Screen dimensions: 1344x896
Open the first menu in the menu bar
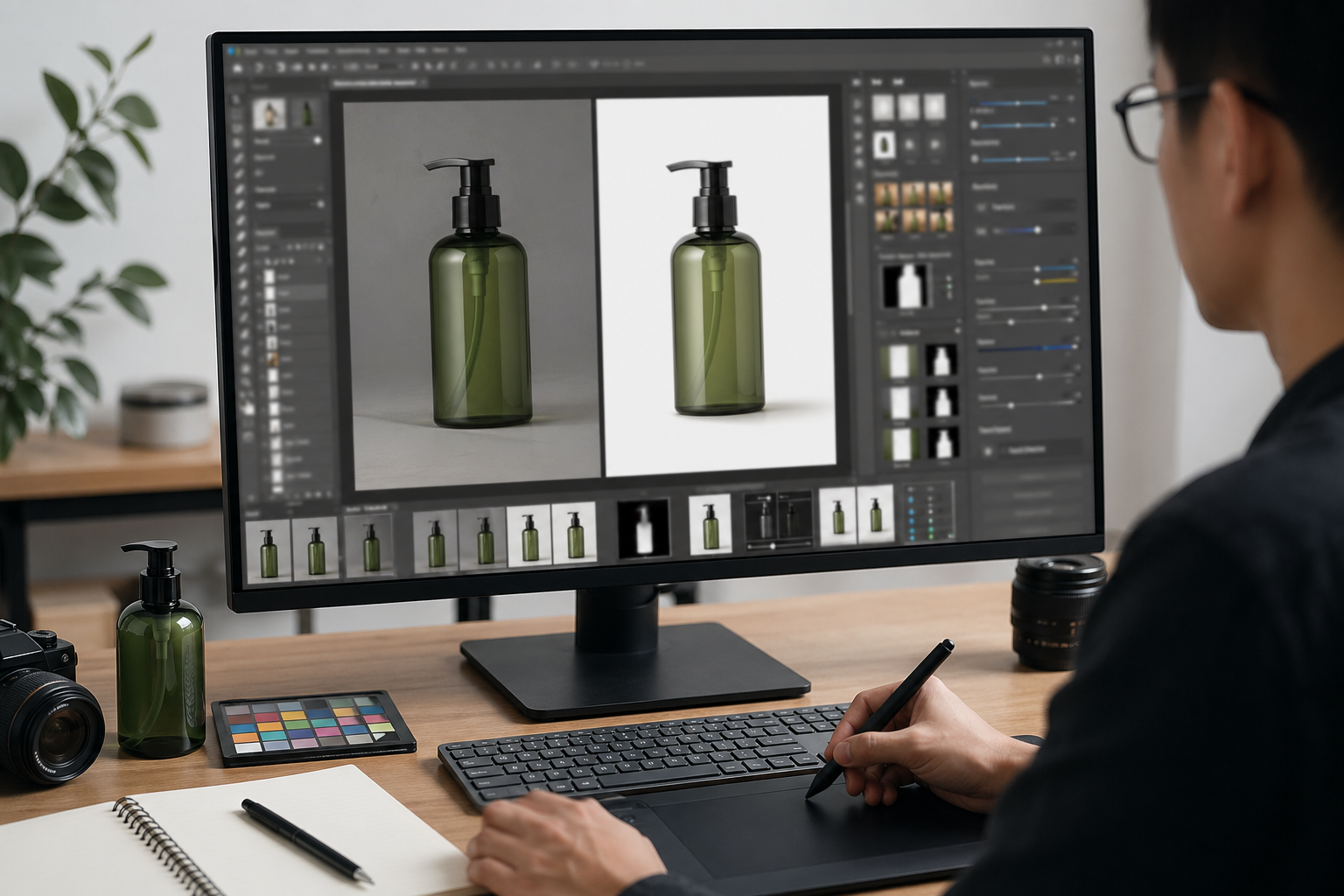(x=251, y=52)
